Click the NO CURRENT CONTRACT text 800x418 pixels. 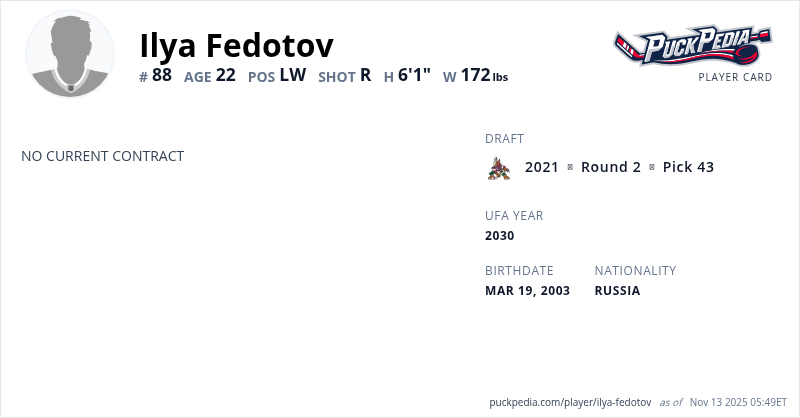click(103, 156)
